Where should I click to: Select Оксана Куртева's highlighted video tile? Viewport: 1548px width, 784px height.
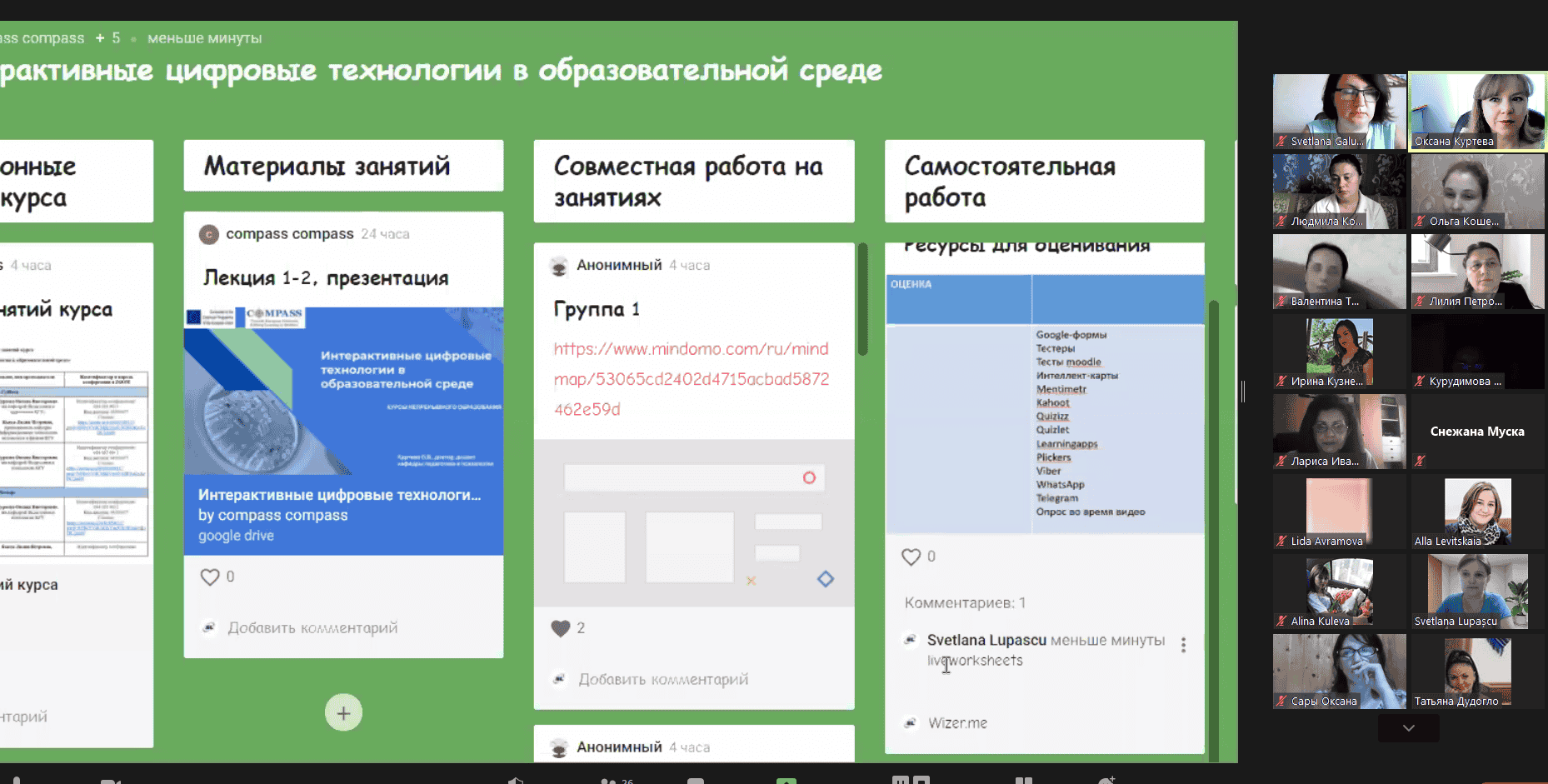point(1477,111)
